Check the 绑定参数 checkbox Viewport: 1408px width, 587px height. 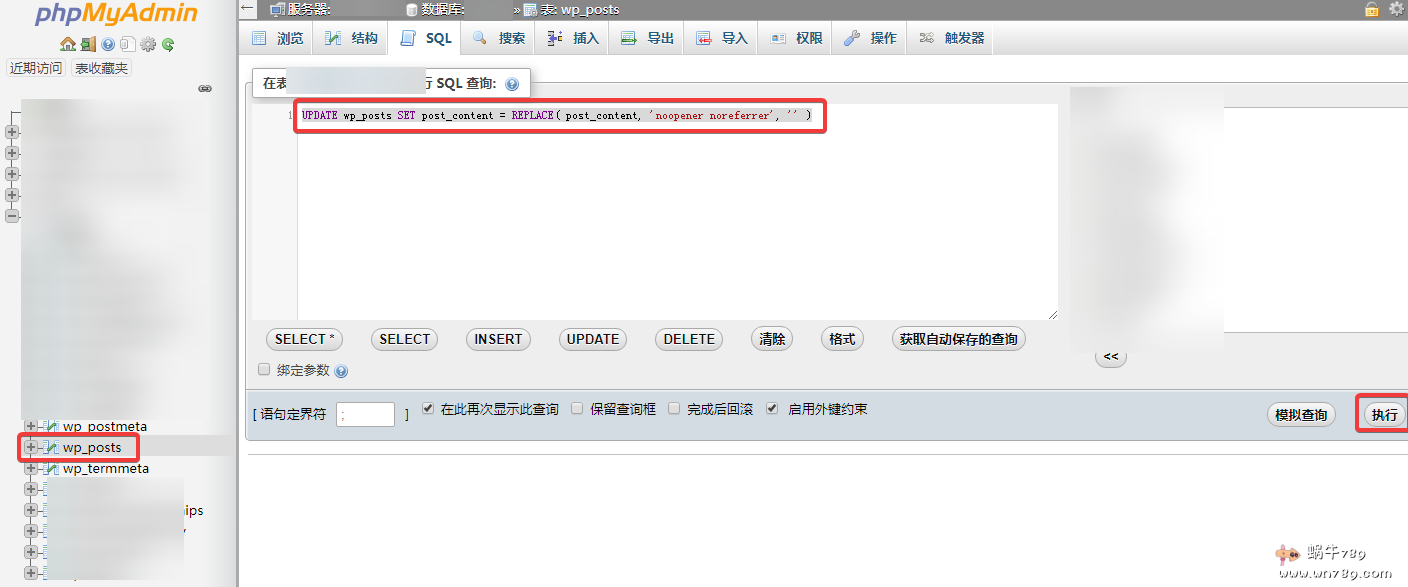pos(263,369)
